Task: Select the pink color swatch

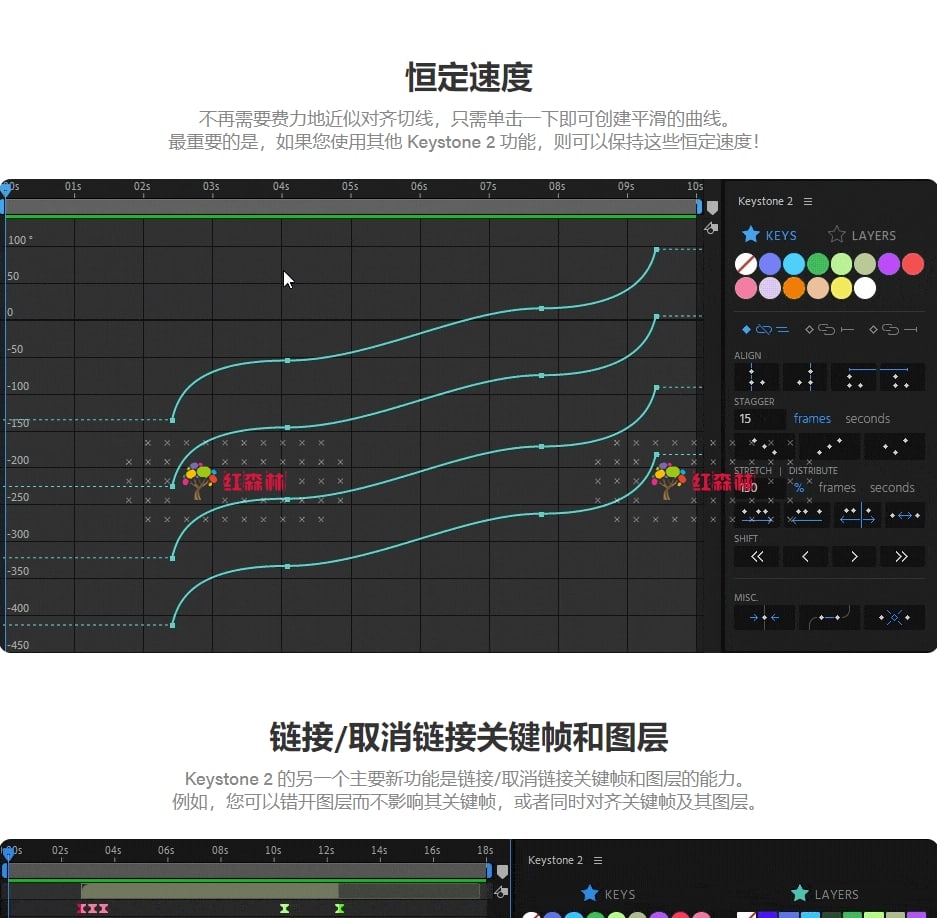Action: click(746, 288)
